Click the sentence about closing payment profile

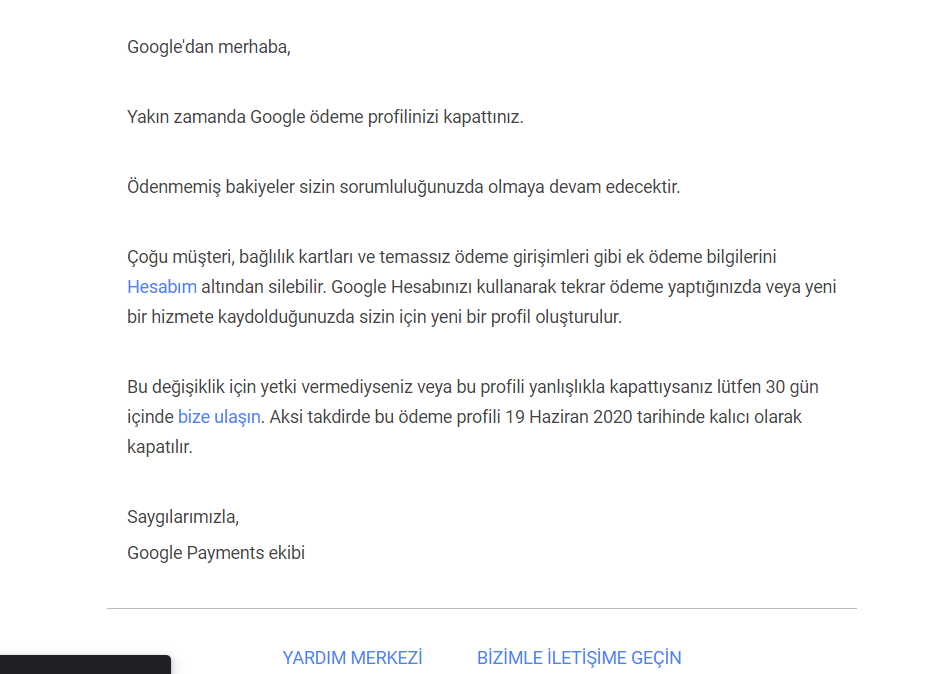pos(325,117)
